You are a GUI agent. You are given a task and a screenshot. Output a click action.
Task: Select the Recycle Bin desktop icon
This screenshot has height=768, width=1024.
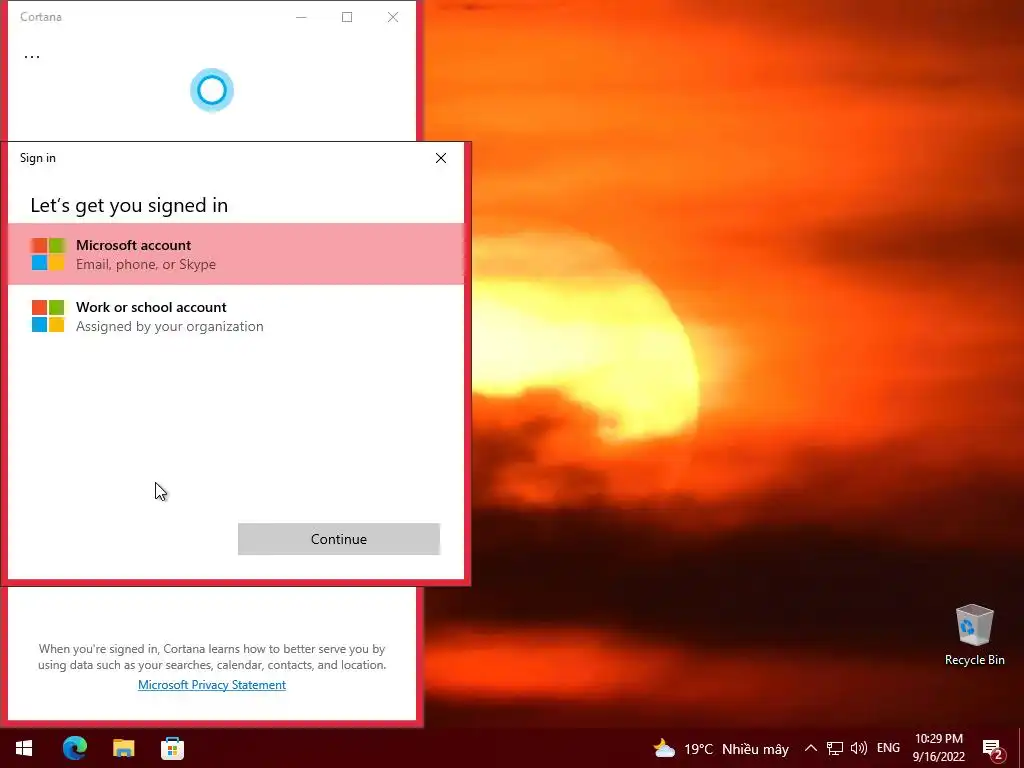click(974, 635)
